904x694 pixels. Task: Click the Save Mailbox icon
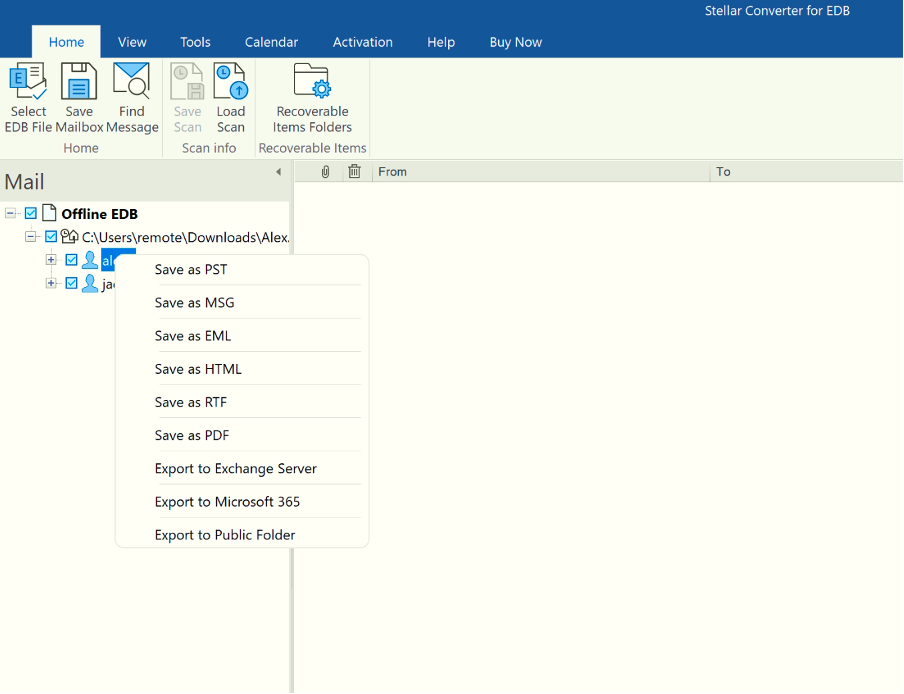coord(79,81)
